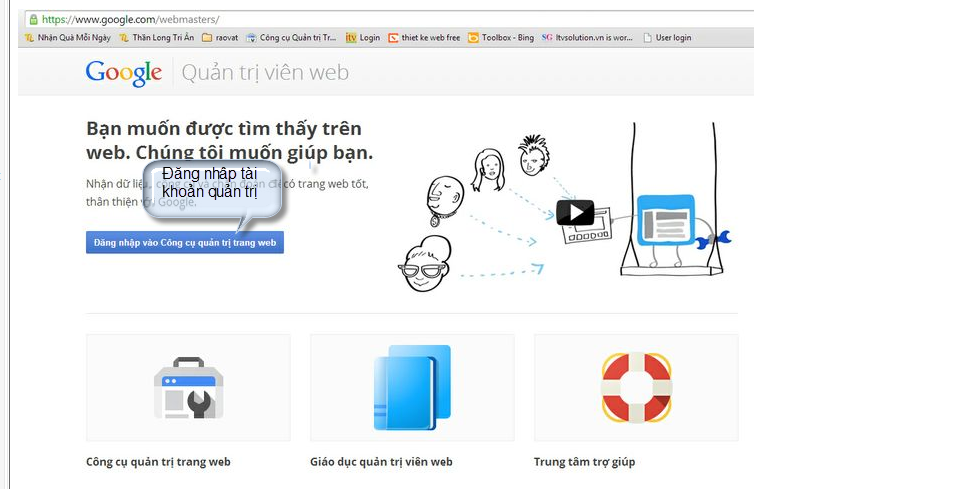The image size is (964, 489).
Task: Open the Công cụ Quản trị Tr... bookmark
Action: (291, 38)
